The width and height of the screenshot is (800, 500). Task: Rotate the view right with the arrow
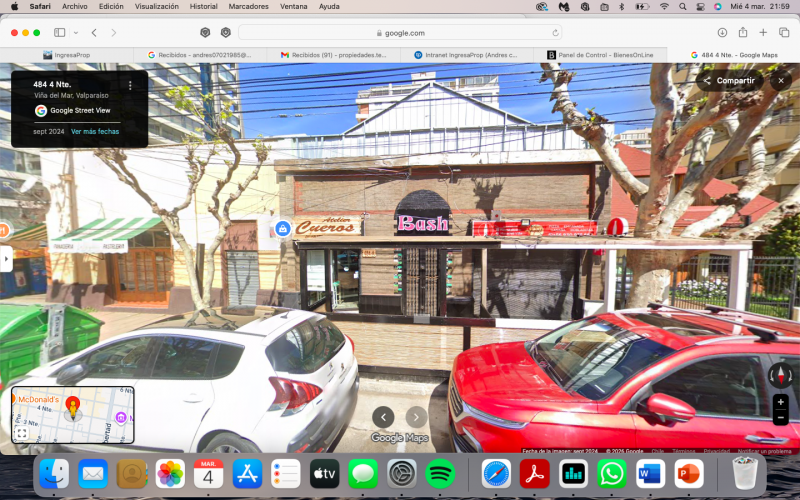[416, 417]
